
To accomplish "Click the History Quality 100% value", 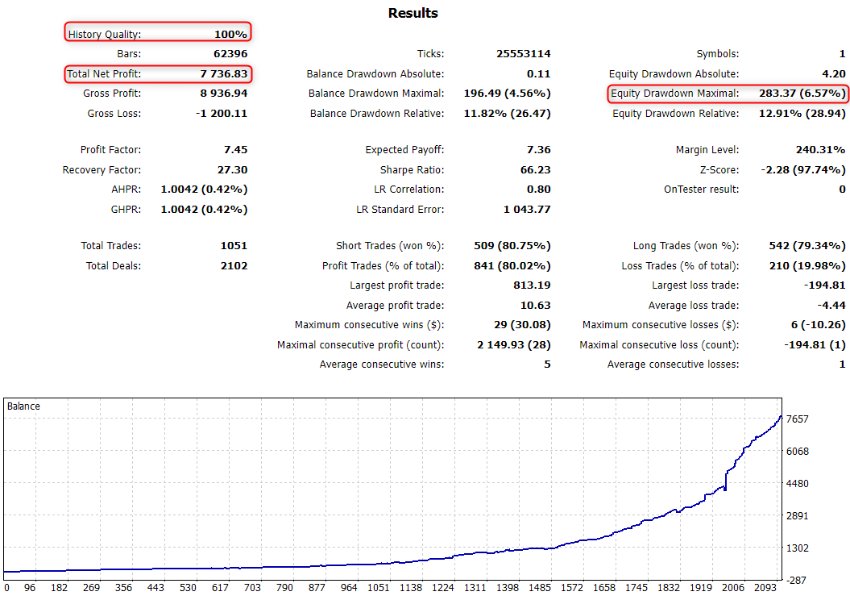I will 230,34.
